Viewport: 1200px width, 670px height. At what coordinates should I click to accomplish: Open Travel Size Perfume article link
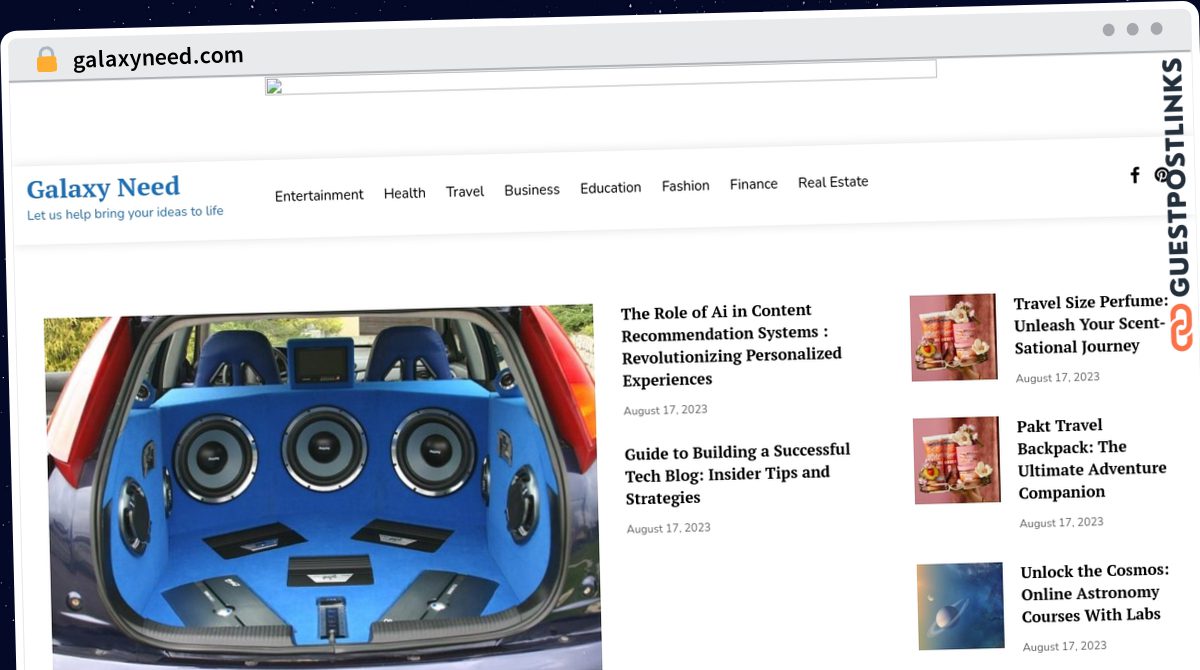[x=1091, y=324]
